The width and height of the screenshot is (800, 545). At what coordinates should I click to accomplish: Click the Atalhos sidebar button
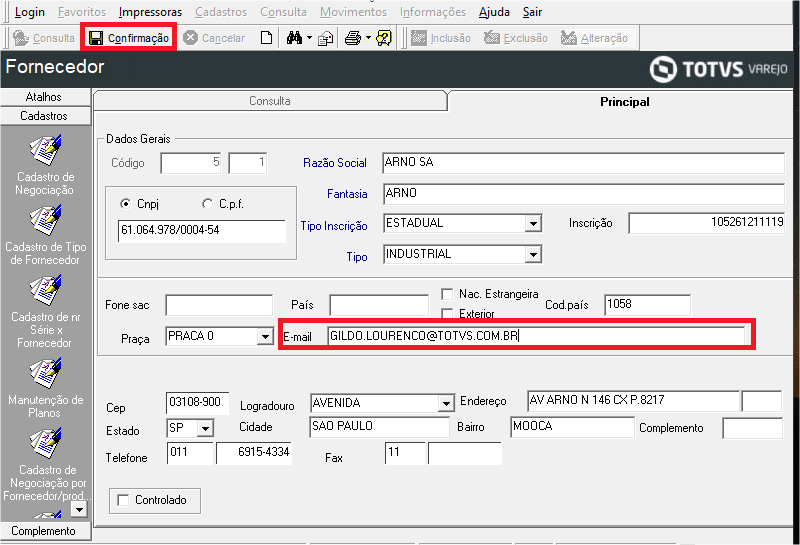[x=45, y=96]
